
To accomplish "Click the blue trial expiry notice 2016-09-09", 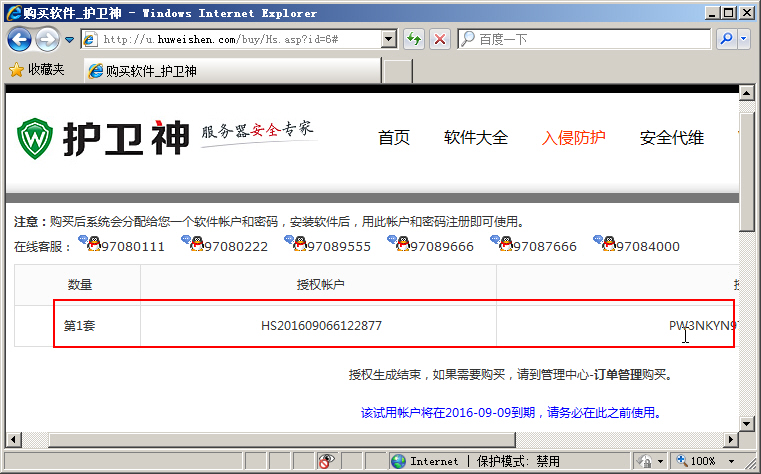I will tap(511, 413).
